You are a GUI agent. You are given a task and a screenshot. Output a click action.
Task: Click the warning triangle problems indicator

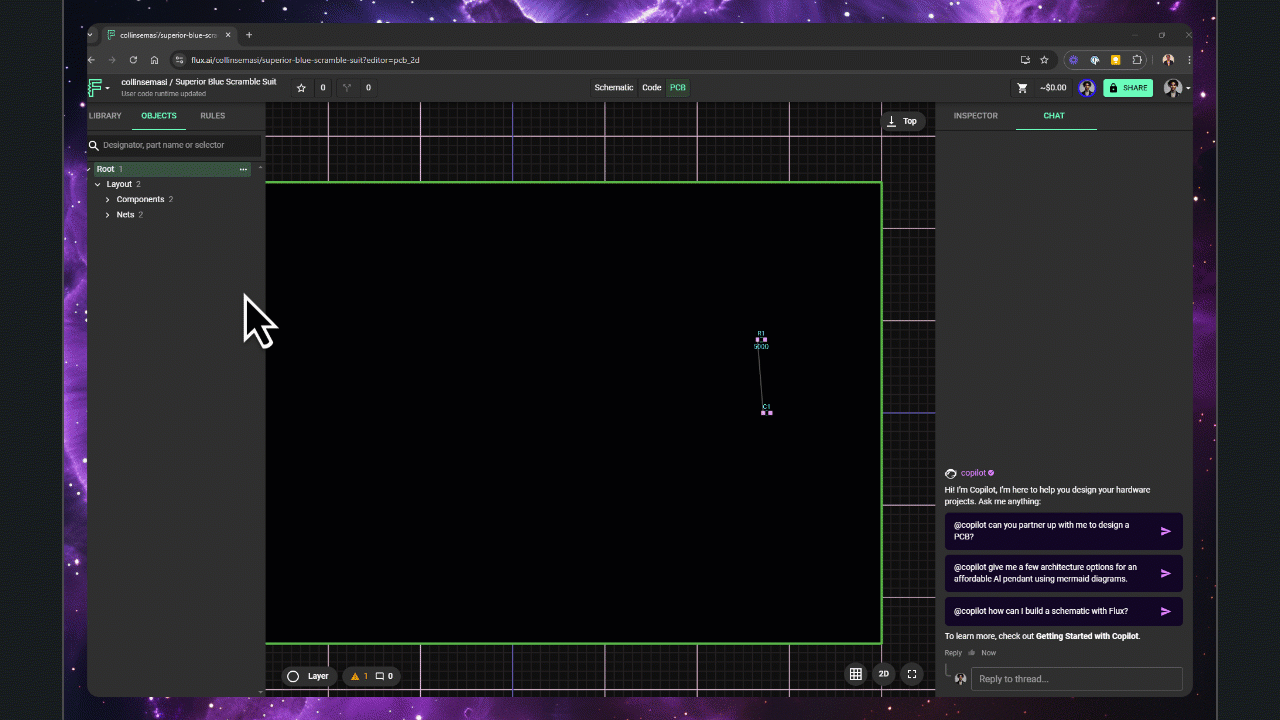(359, 676)
